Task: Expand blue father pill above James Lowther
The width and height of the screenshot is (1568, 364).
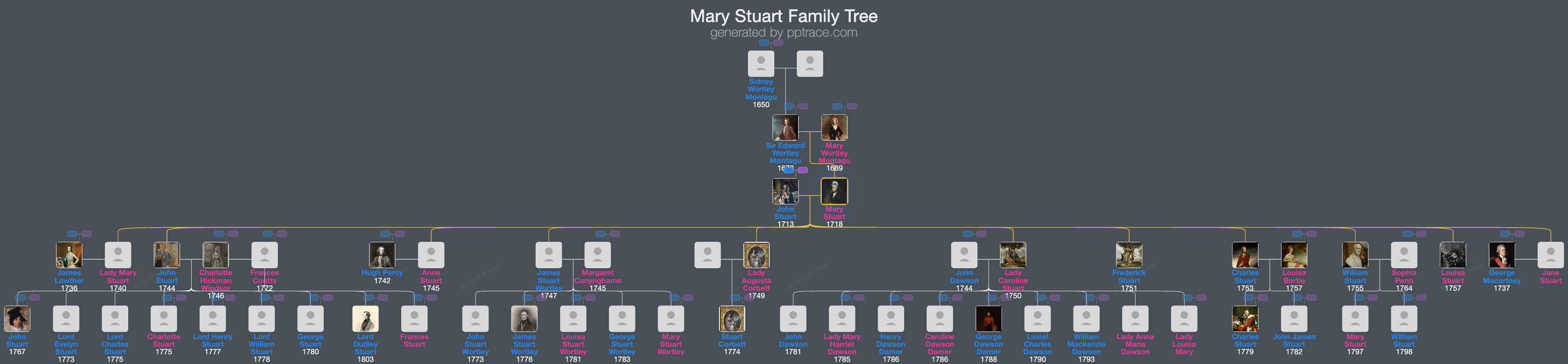Action: pos(72,234)
